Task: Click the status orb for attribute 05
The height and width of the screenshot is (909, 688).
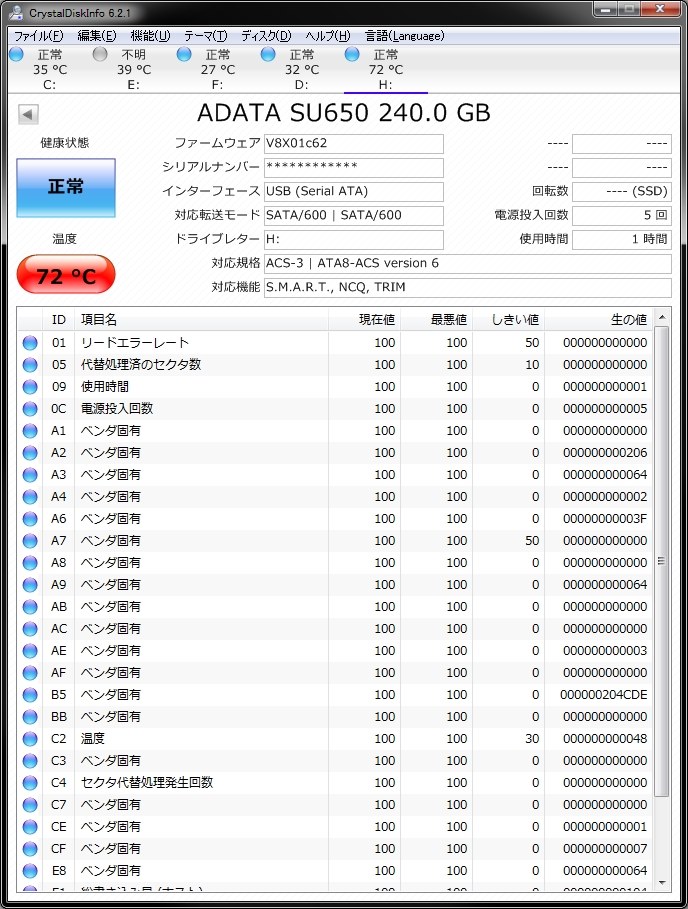Action: click(x=30, y=365)
